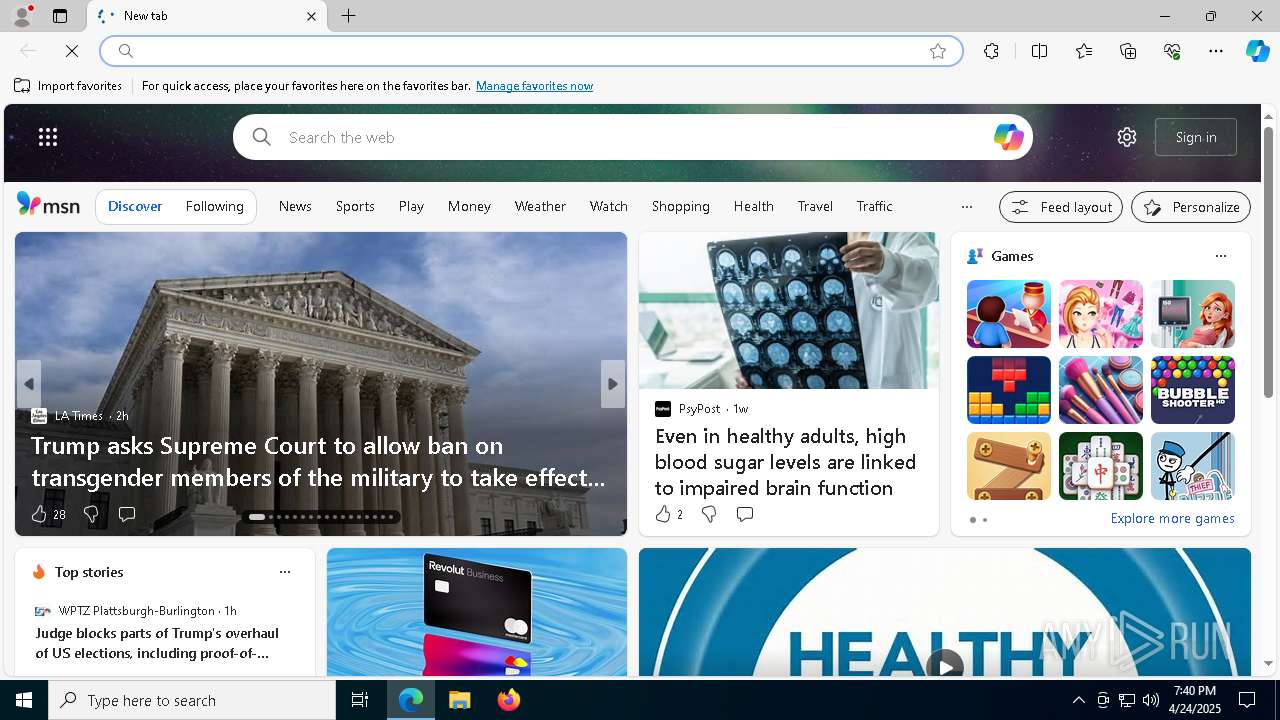Open the Microsoft apps grid launcher

[x=48, y=137]
